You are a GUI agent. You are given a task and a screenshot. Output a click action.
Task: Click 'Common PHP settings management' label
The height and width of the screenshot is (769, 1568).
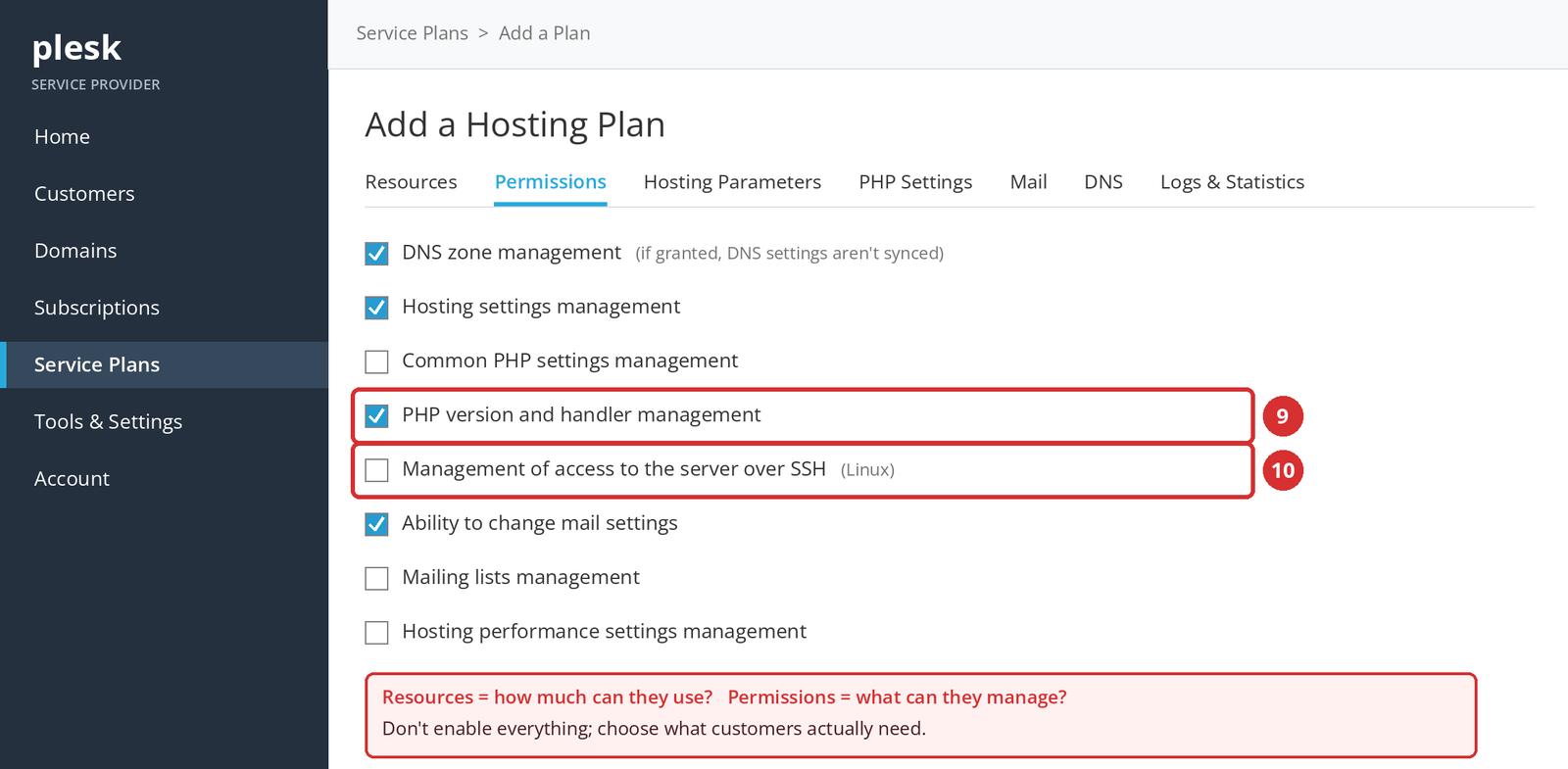pyautogui.click(x=569, y=360)
